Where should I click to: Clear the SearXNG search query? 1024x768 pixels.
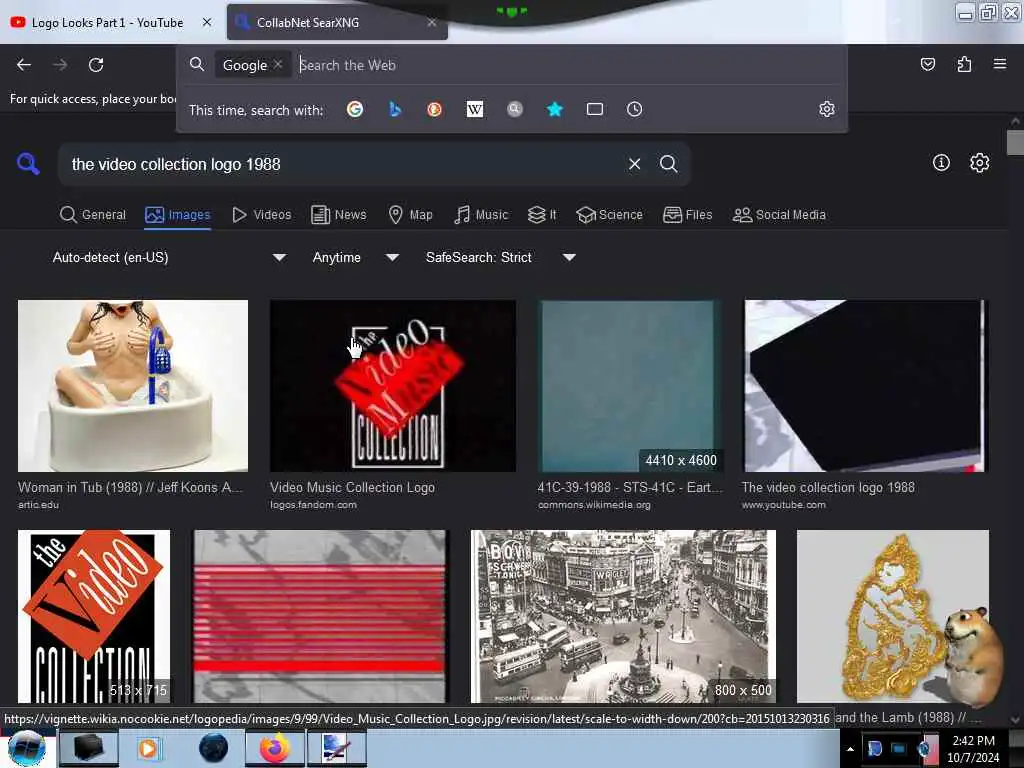(x=634, y=164)
